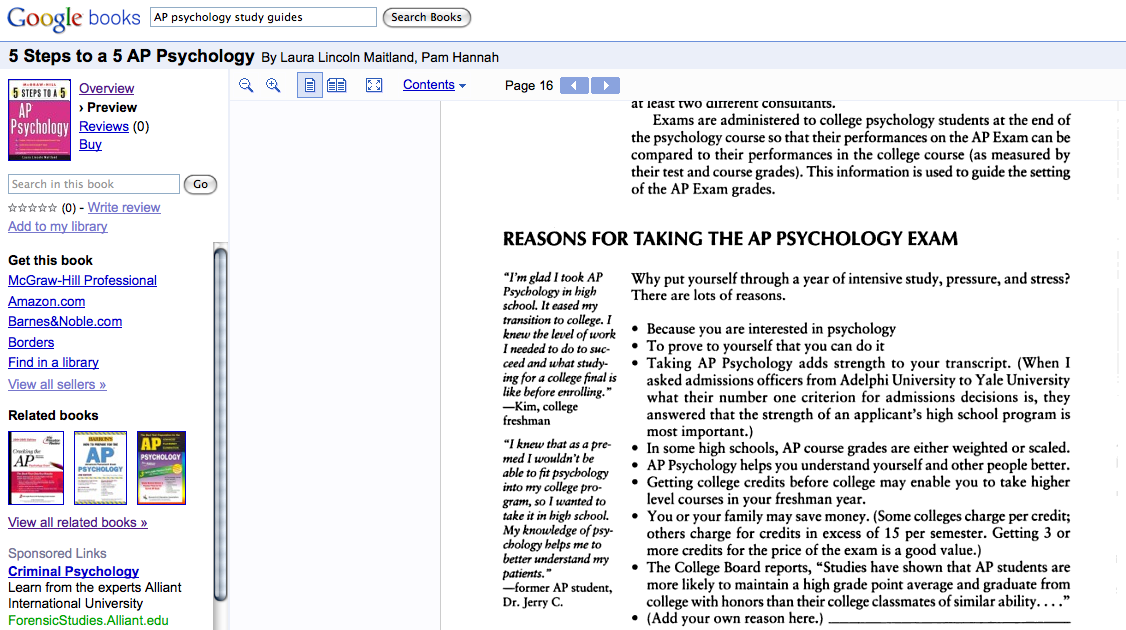Viewport: 1126px width, 630px height.
Task: Open the 5 Steps to a 5 cover thumbnail
Action: click(39, 119)
